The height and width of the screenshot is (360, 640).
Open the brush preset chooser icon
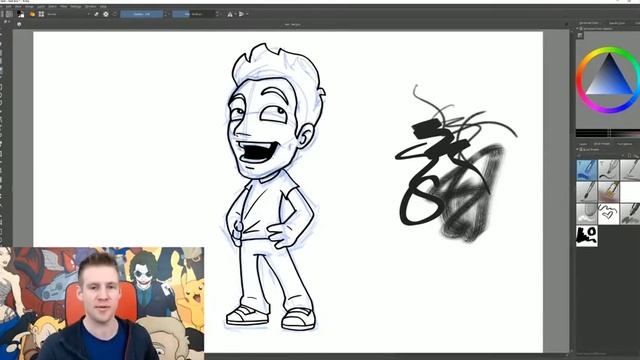(x=32, y=14)
